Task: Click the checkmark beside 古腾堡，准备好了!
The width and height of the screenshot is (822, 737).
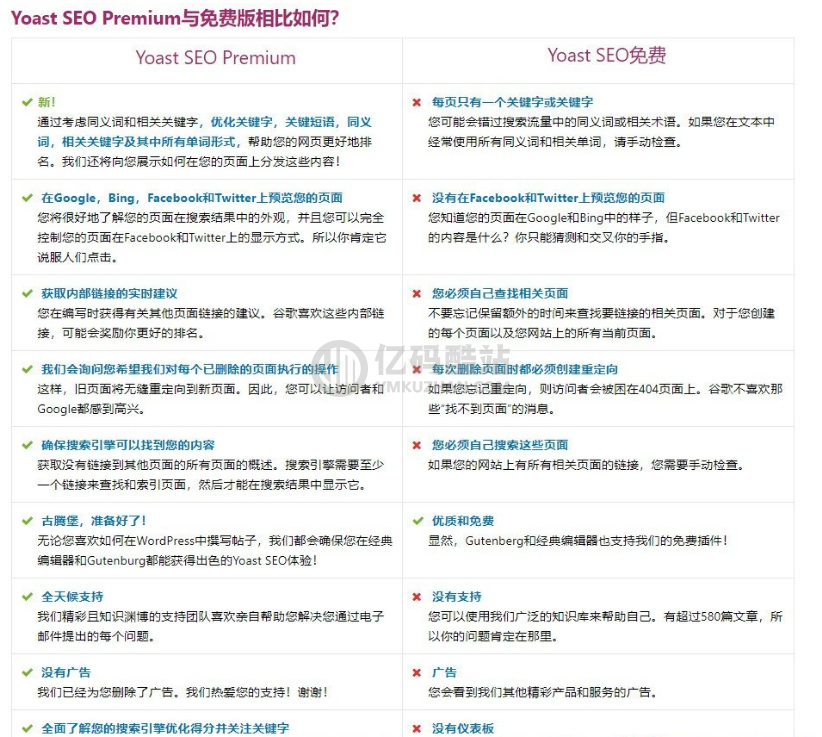Action: click(27, 521)
